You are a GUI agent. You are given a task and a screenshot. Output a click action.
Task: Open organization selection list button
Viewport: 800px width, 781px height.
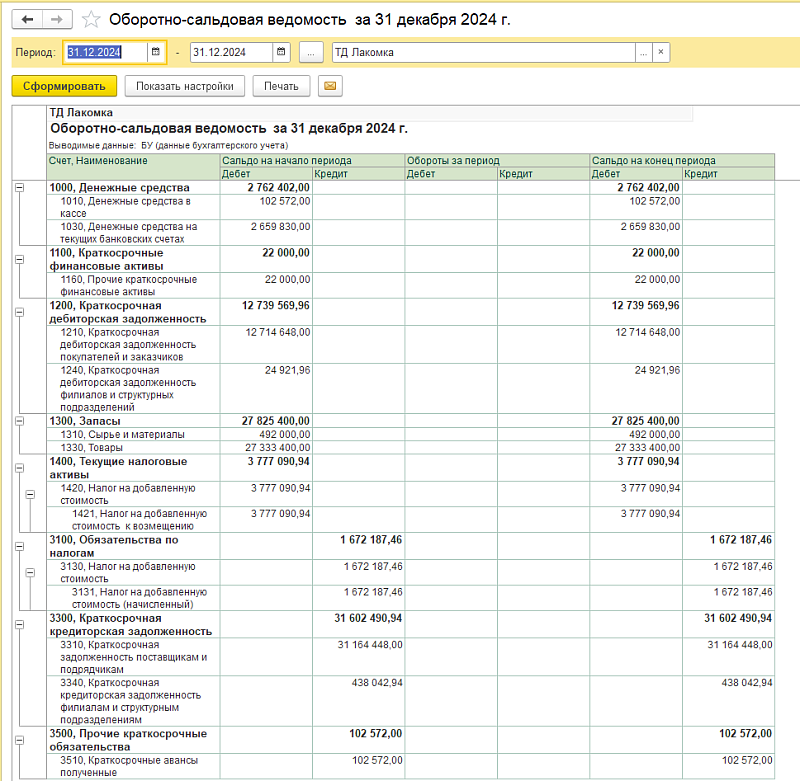tap(644, 52)
